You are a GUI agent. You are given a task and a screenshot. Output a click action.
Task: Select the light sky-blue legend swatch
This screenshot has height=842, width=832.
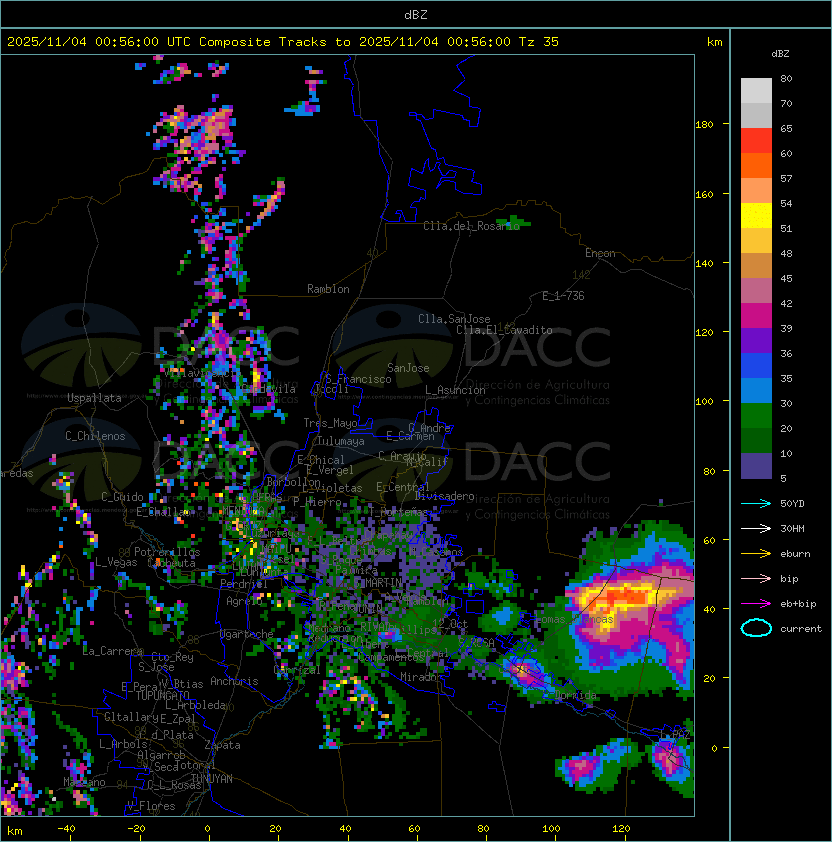click(756, 391)
